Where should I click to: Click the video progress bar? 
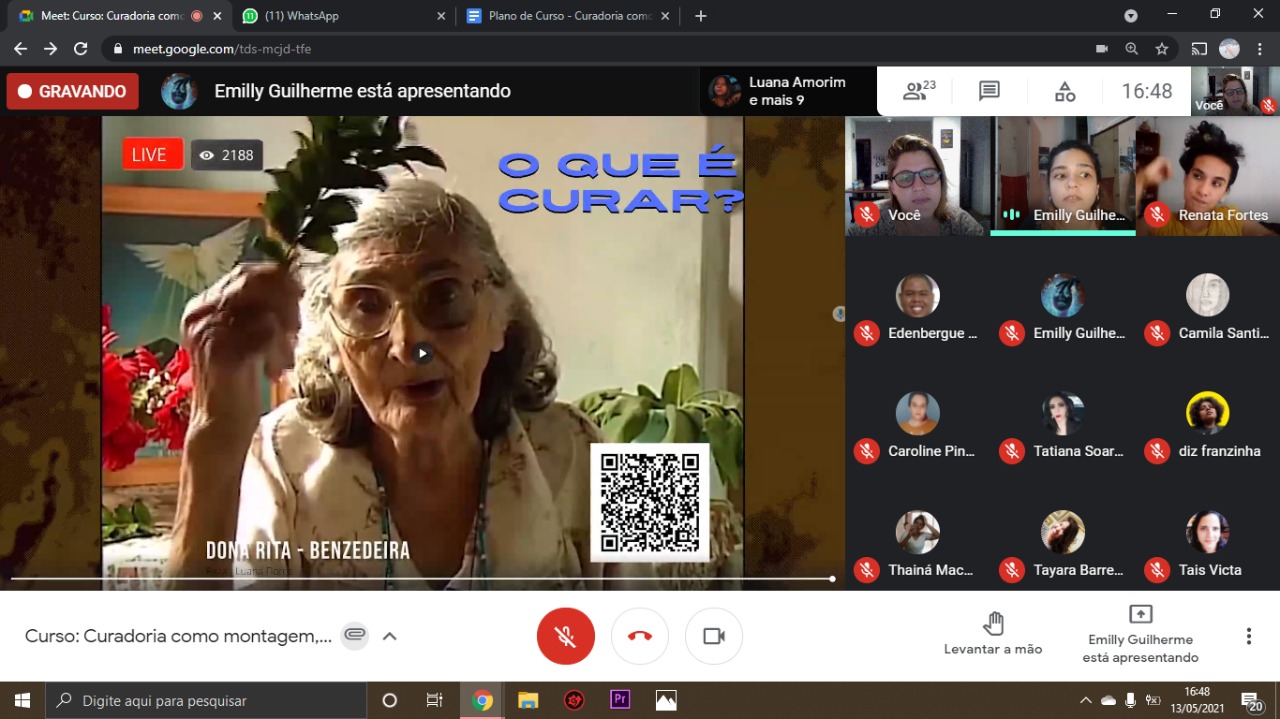click(420, 578)
